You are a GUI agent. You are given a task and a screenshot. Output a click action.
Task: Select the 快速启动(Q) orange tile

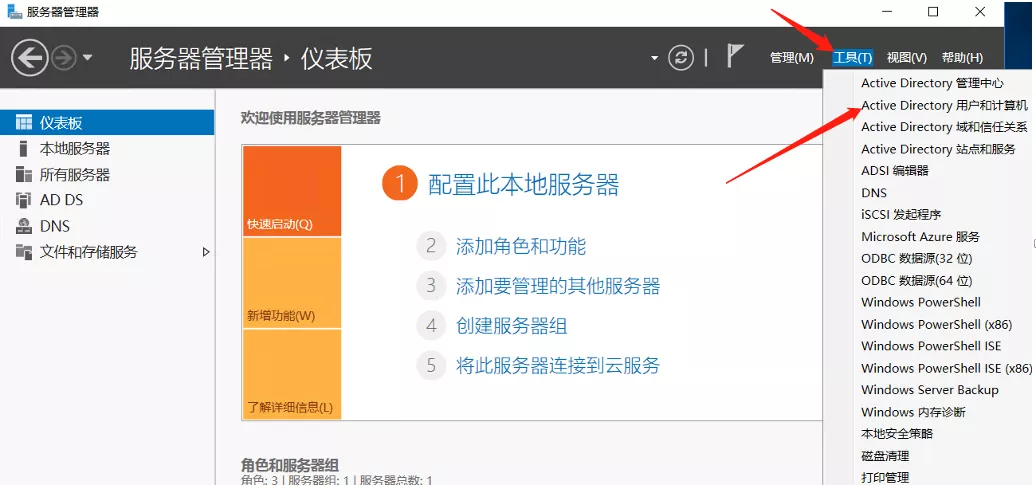point(291,191)
